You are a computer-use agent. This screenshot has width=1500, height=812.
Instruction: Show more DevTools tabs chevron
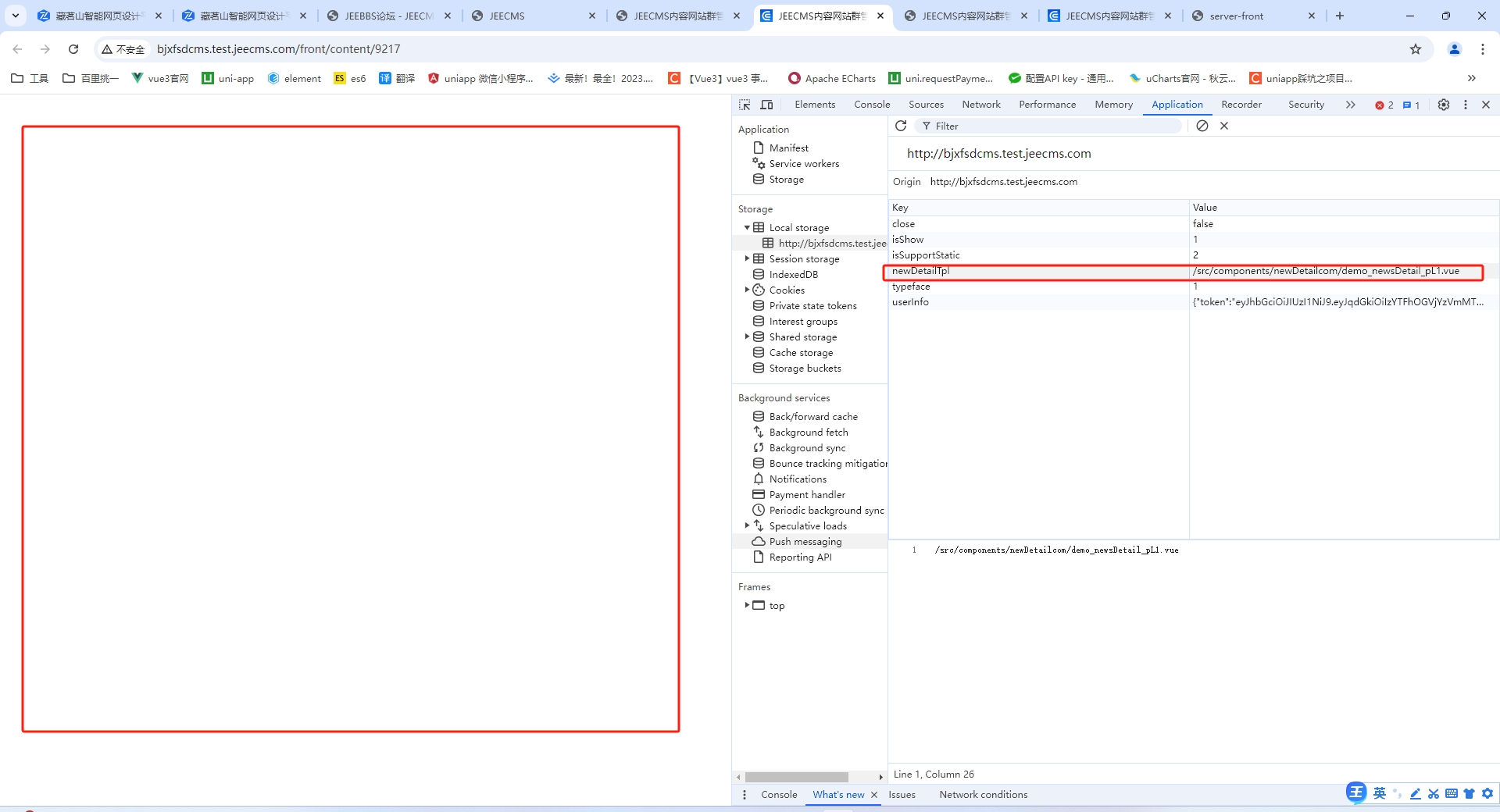point(1351,105)
